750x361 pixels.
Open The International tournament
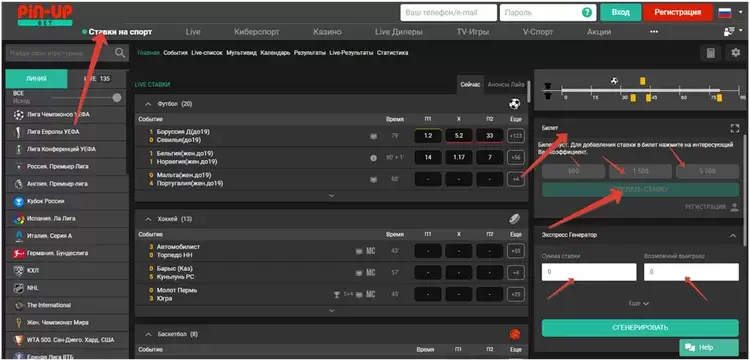(x=67, y=305)
